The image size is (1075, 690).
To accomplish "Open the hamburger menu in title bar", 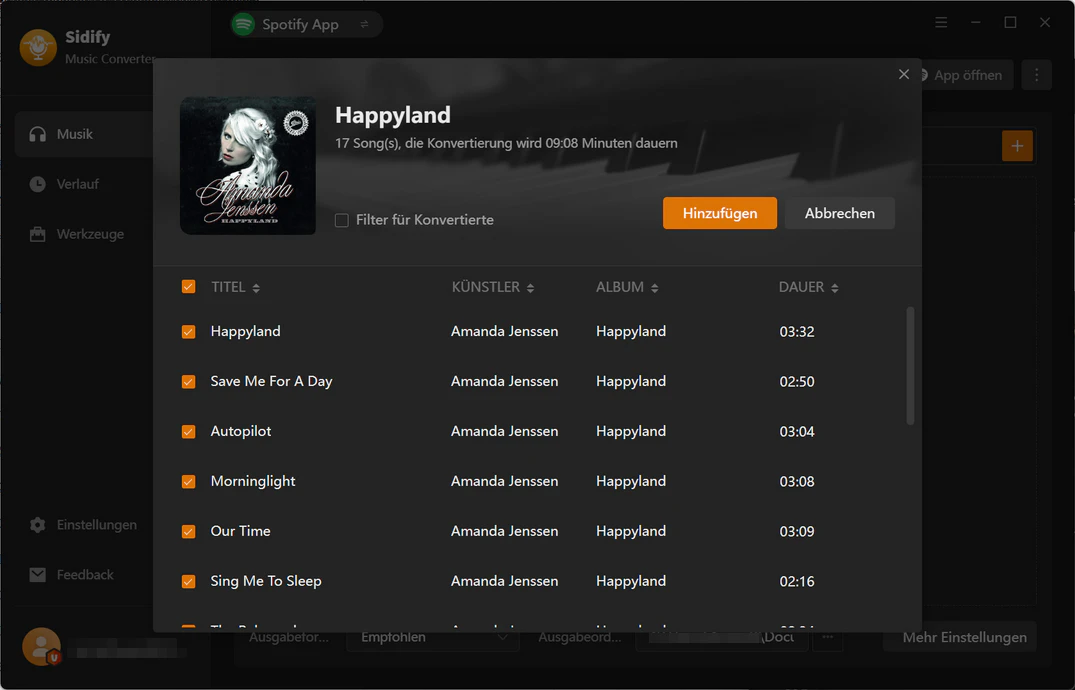I will (x=941, y=23).
